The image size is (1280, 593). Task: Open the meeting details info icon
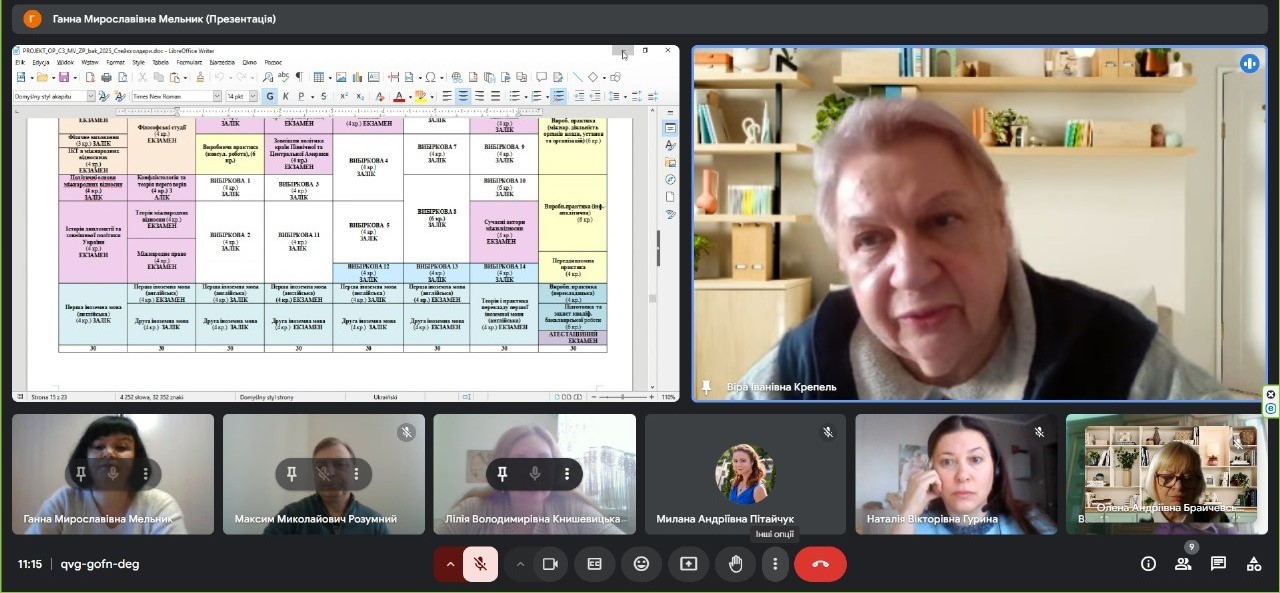[x=1148, y=564]
